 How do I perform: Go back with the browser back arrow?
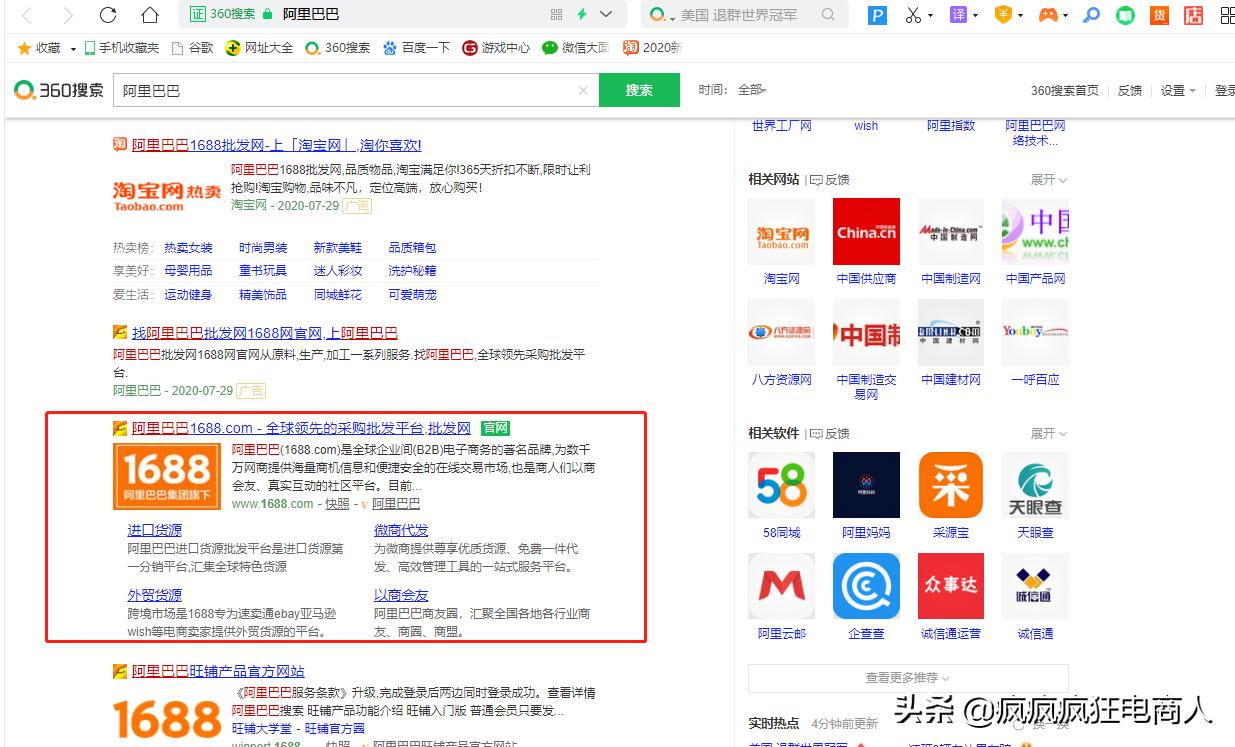(x=27, y=15)
